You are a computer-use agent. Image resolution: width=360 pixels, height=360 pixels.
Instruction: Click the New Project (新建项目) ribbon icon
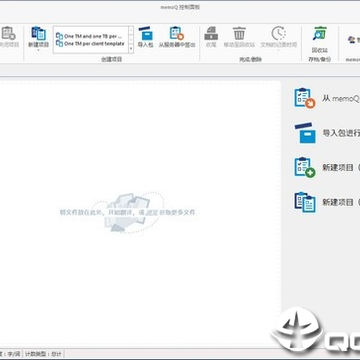(39, 34)
